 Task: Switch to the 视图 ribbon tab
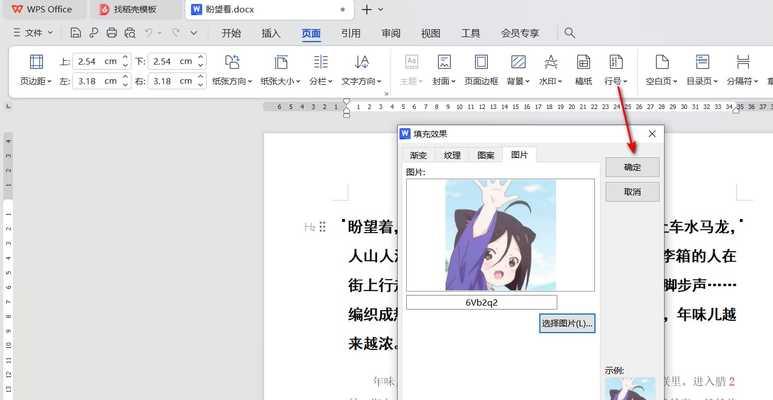point(431,33)
